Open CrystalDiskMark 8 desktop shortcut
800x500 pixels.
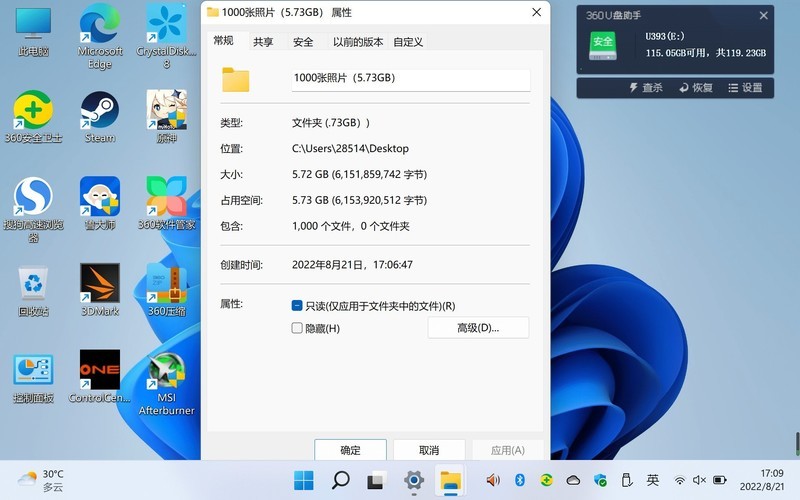pyautogui.click(x=166, y=36)
